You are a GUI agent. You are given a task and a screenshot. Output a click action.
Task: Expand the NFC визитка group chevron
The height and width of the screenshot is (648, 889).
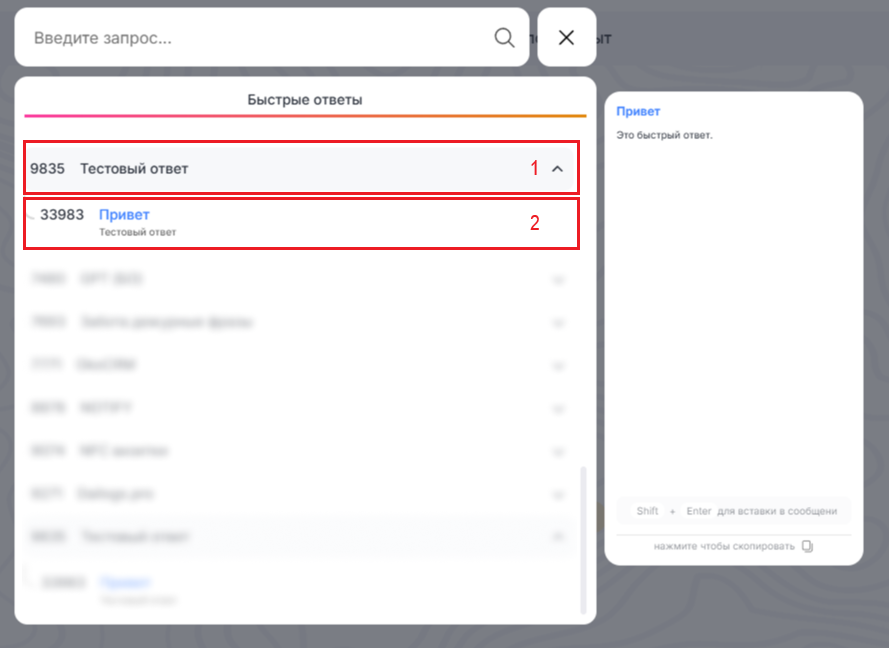pyautogui.click(x=558, y=451)
